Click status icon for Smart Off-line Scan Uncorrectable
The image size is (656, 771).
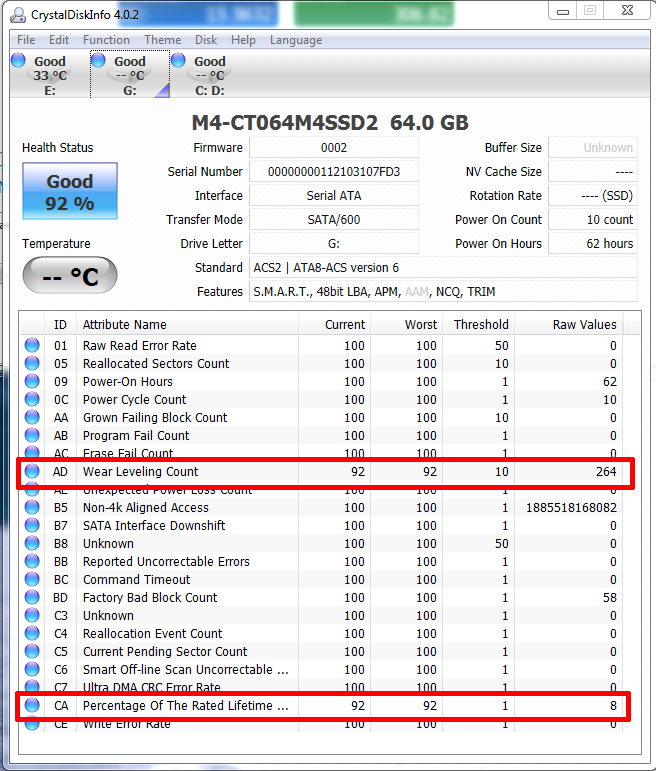(32, 669)
